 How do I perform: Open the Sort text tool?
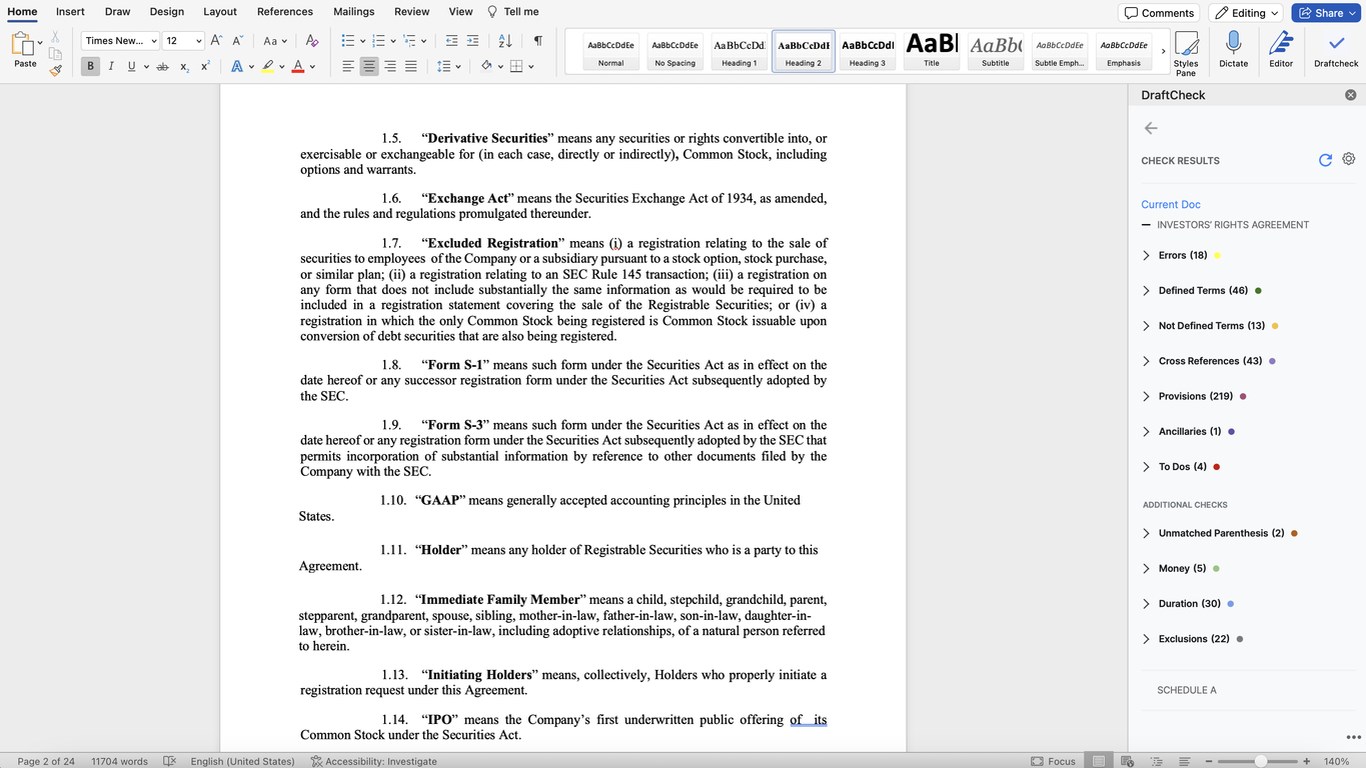(x=505, y=41)
